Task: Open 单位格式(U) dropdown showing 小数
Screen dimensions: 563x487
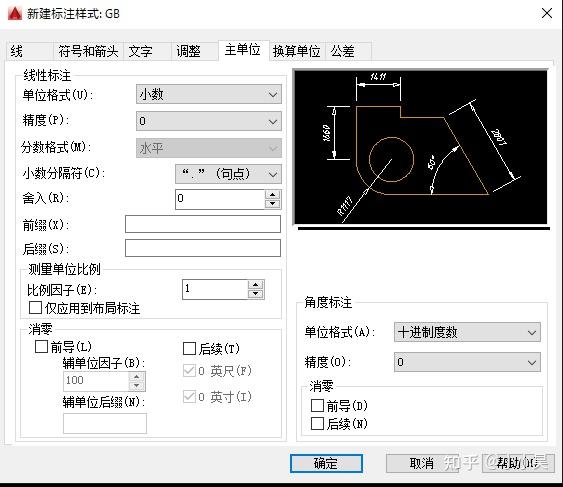Action: pyautogui.click(x=209, y=94)
